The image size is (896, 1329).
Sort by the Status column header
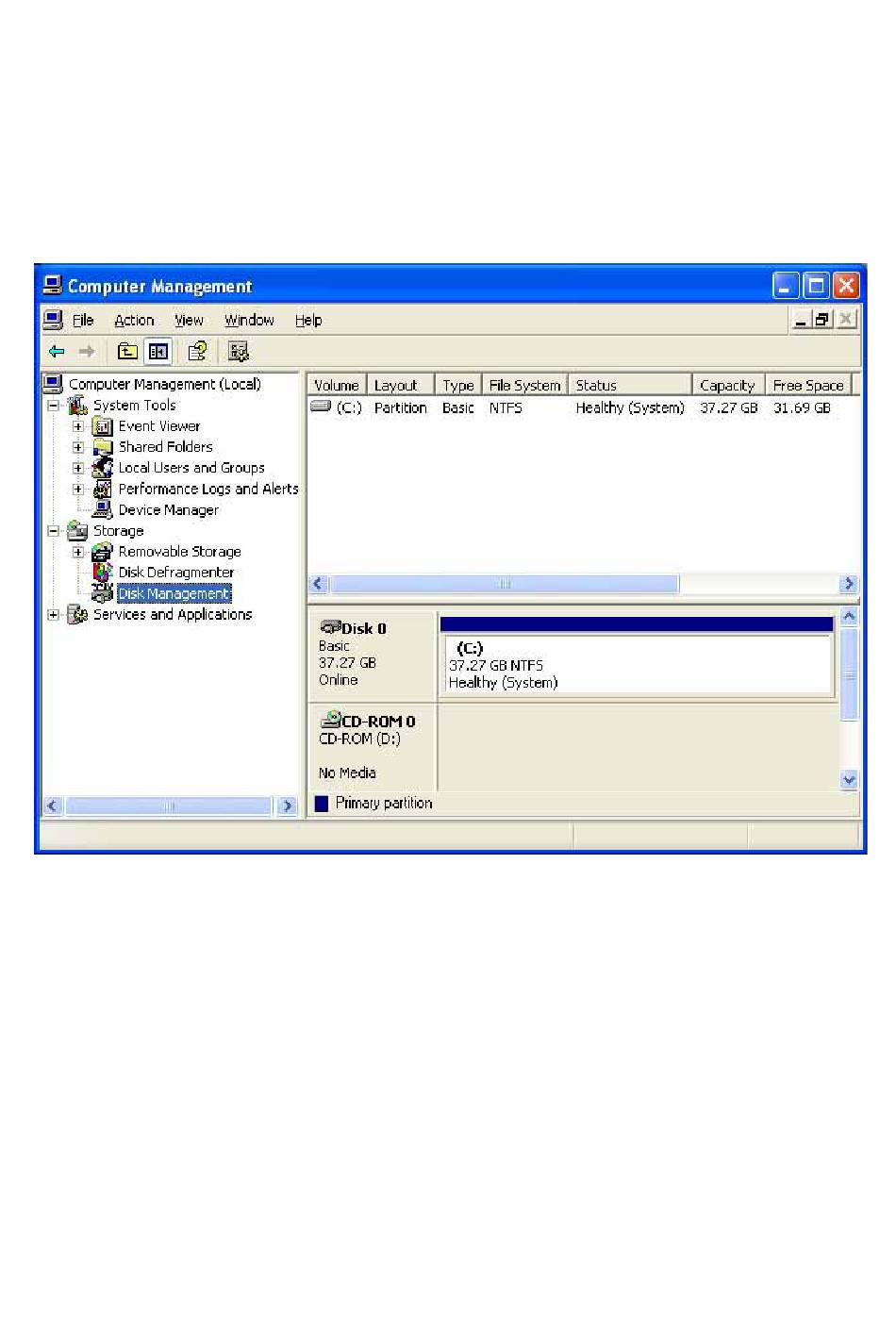(x=629, y=385)
